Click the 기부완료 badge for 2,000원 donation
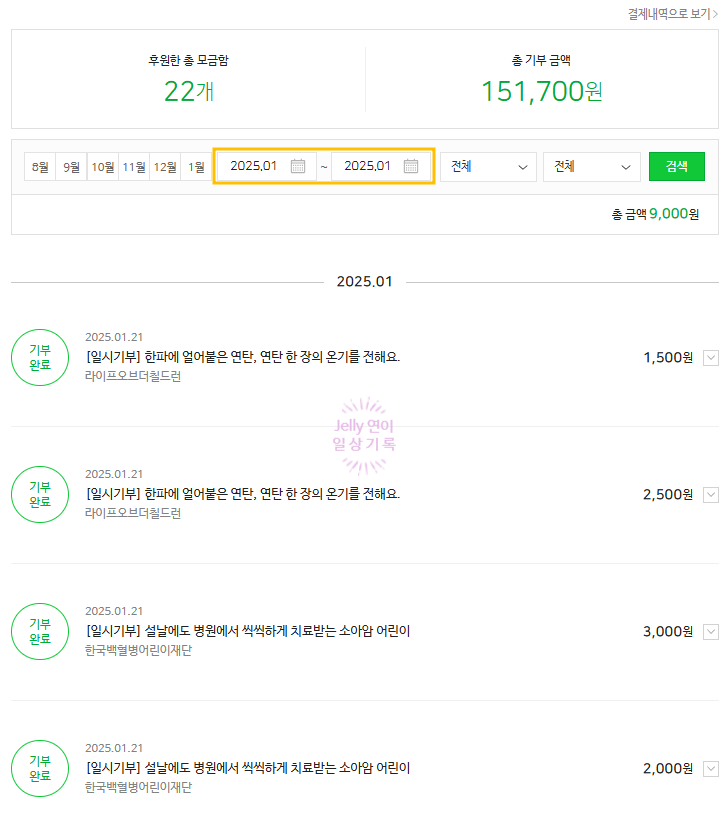 (40, 768)
